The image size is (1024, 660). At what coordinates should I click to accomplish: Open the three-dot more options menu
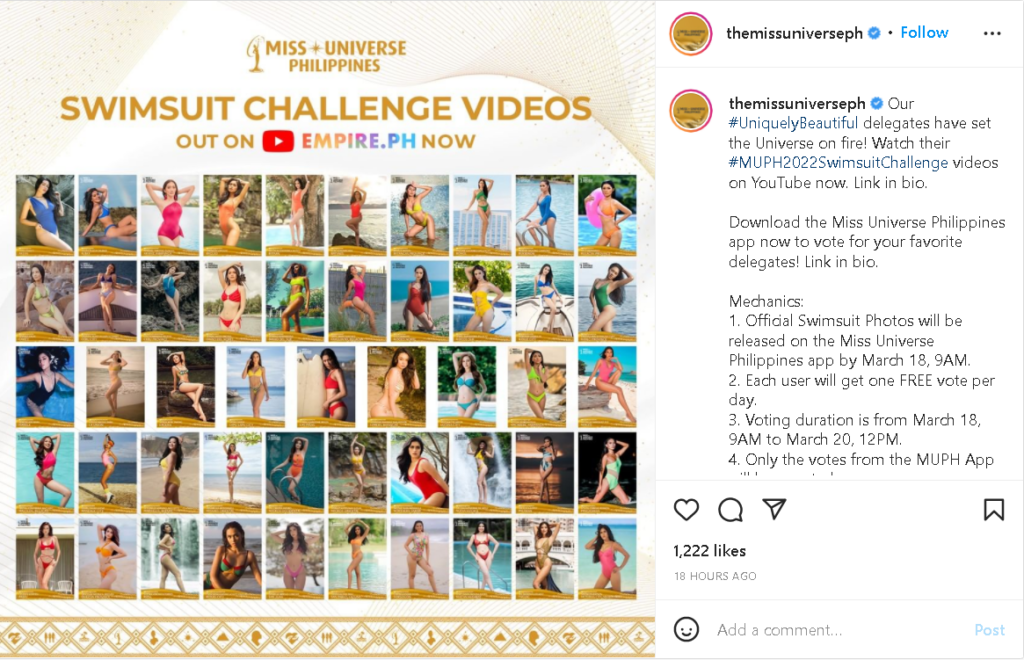(992, 33)
